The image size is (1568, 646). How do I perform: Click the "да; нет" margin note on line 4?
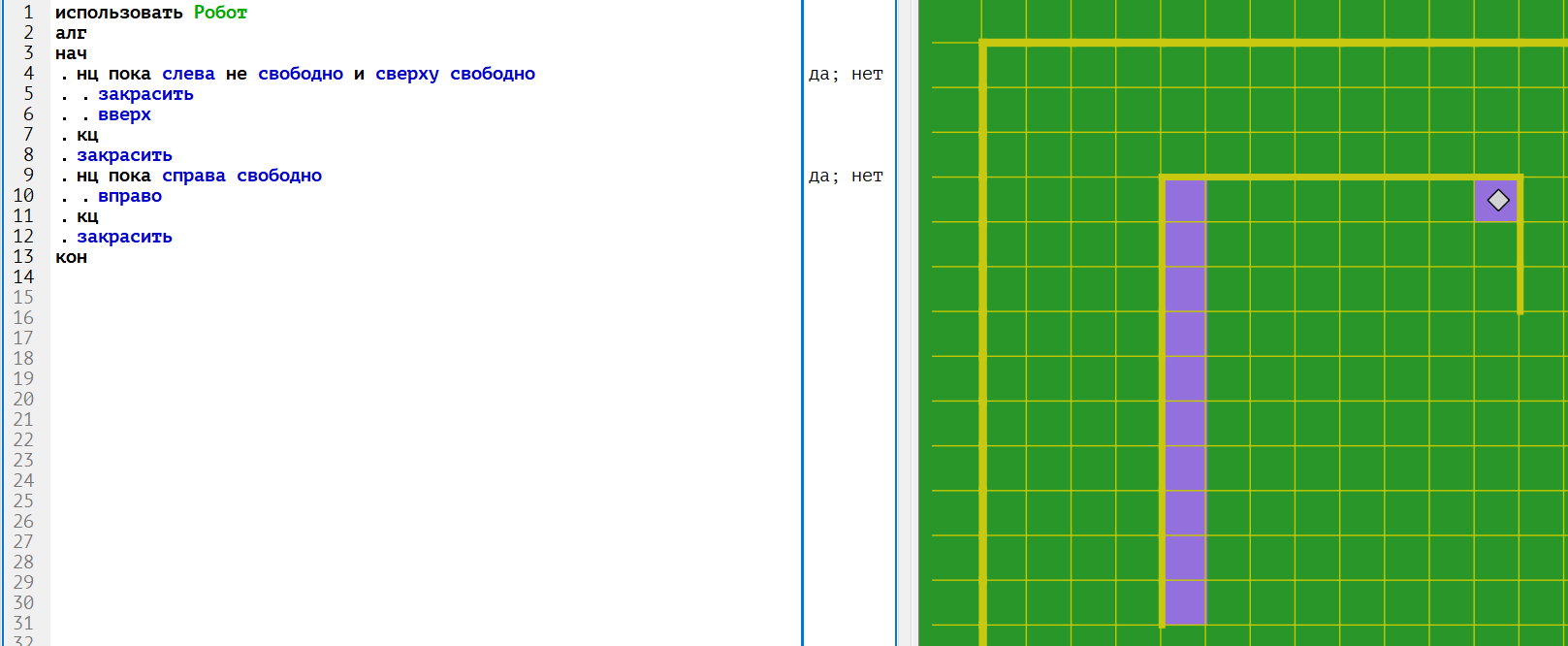pyautogui.click(x=846, y=74)
